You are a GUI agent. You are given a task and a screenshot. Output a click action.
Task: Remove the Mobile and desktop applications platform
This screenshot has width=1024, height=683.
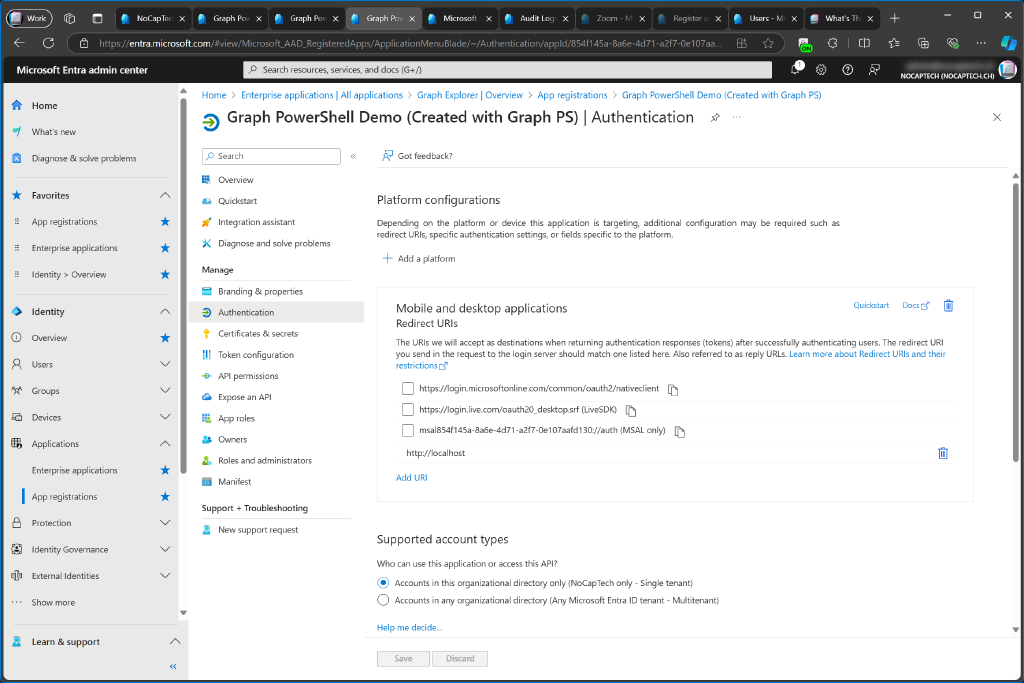(x=947, y=305)
